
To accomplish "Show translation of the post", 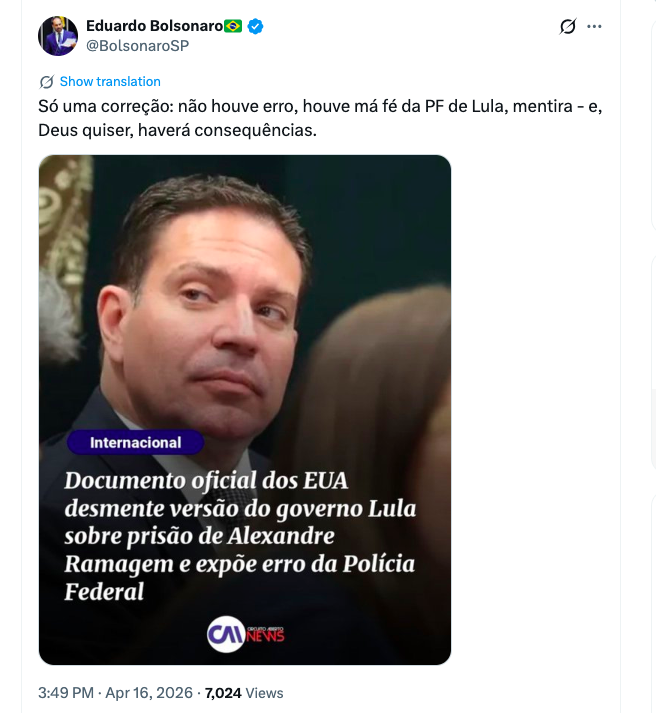I will pos(110,82).
